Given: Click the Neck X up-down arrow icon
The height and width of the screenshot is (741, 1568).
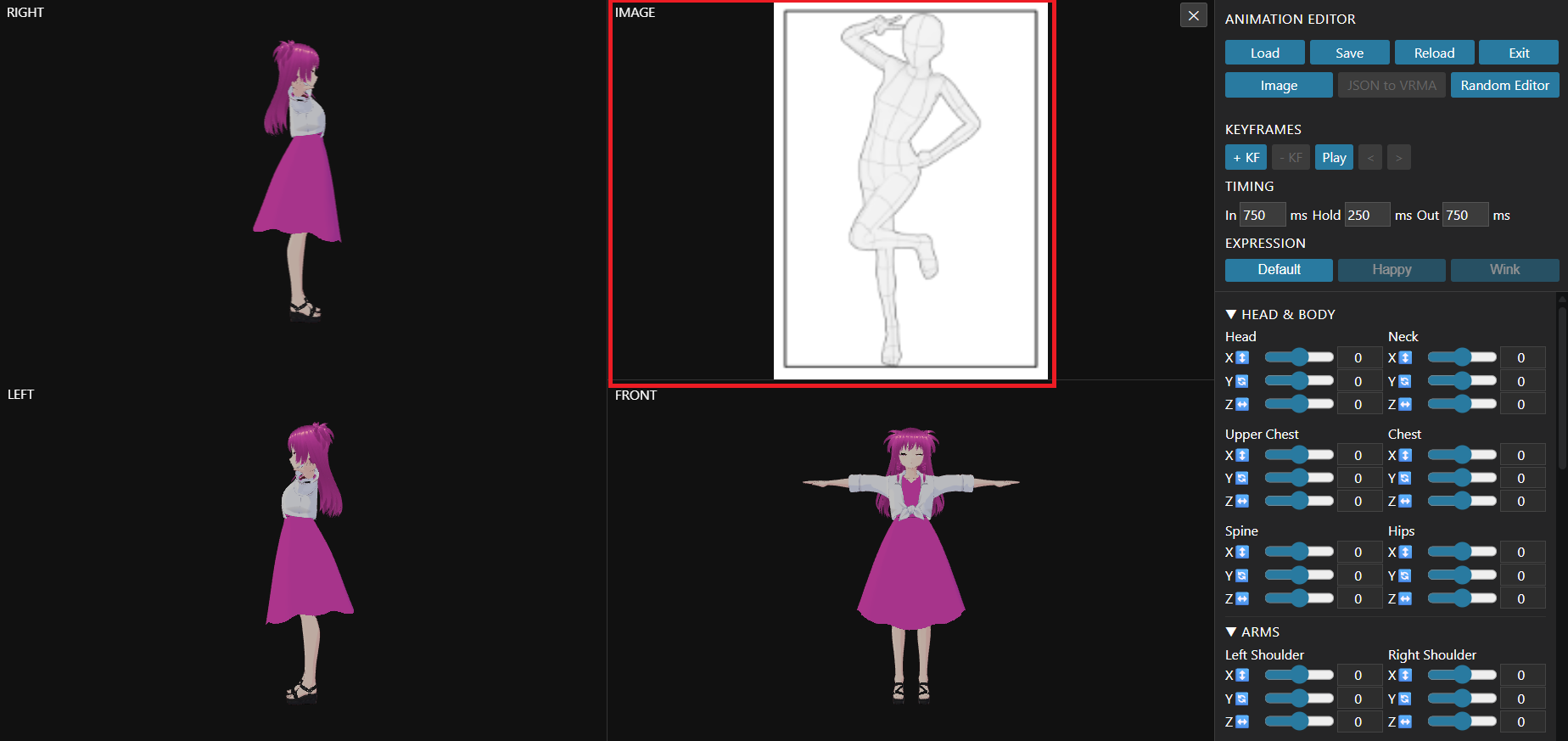Looking at the screenshot, I should coord(1405,358).
